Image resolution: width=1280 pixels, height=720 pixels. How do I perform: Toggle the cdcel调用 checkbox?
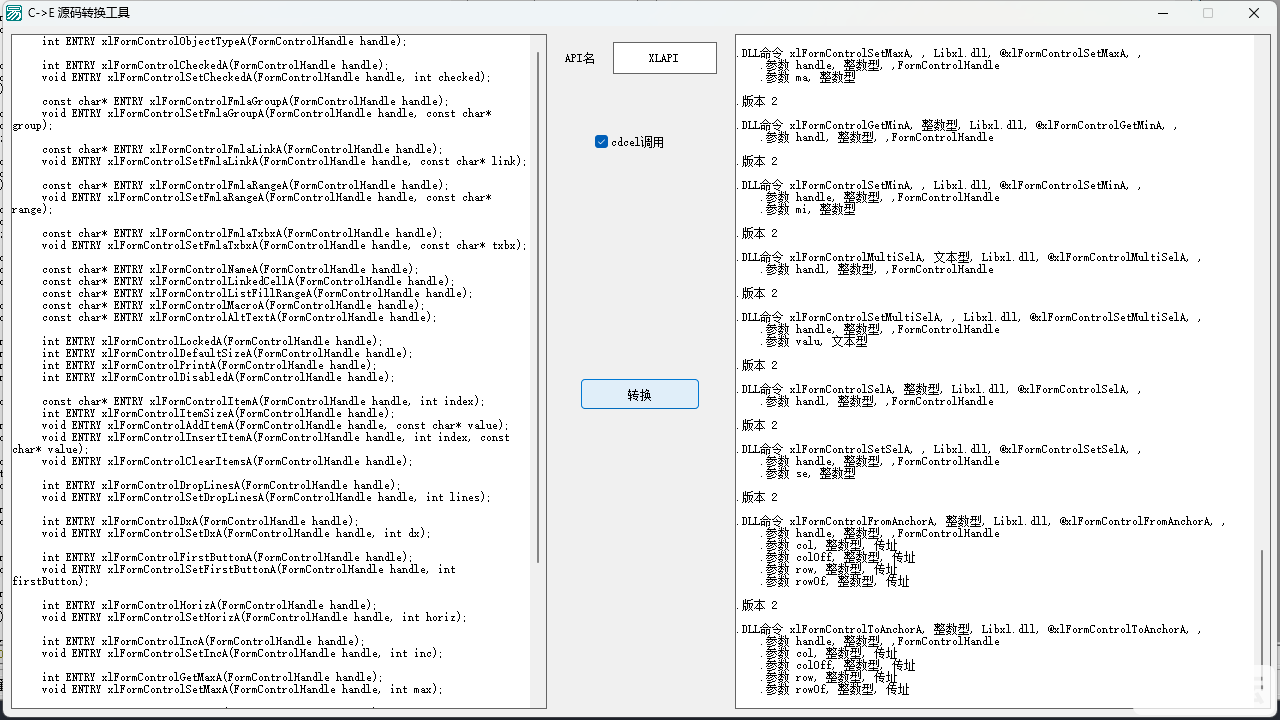coord(601,142)
